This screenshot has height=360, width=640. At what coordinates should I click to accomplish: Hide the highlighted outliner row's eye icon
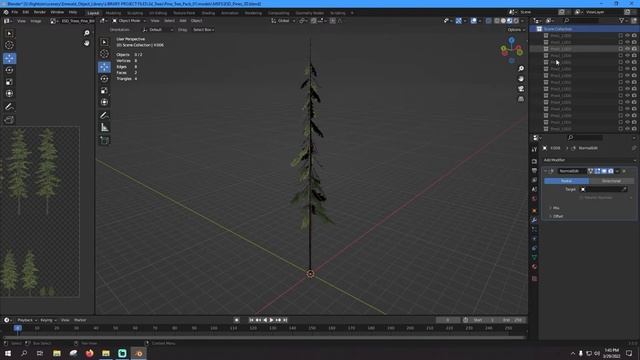(x=627, y=49)
